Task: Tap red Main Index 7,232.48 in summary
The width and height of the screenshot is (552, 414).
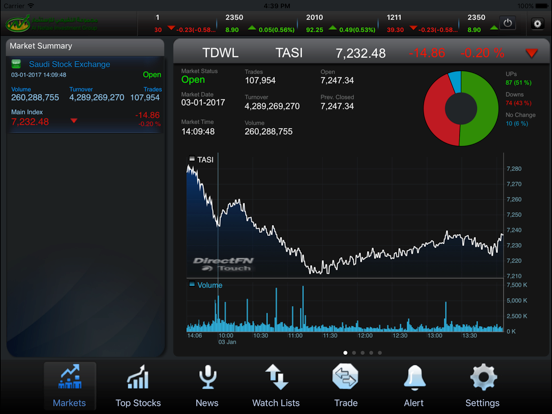Action: tap(30, 122)
